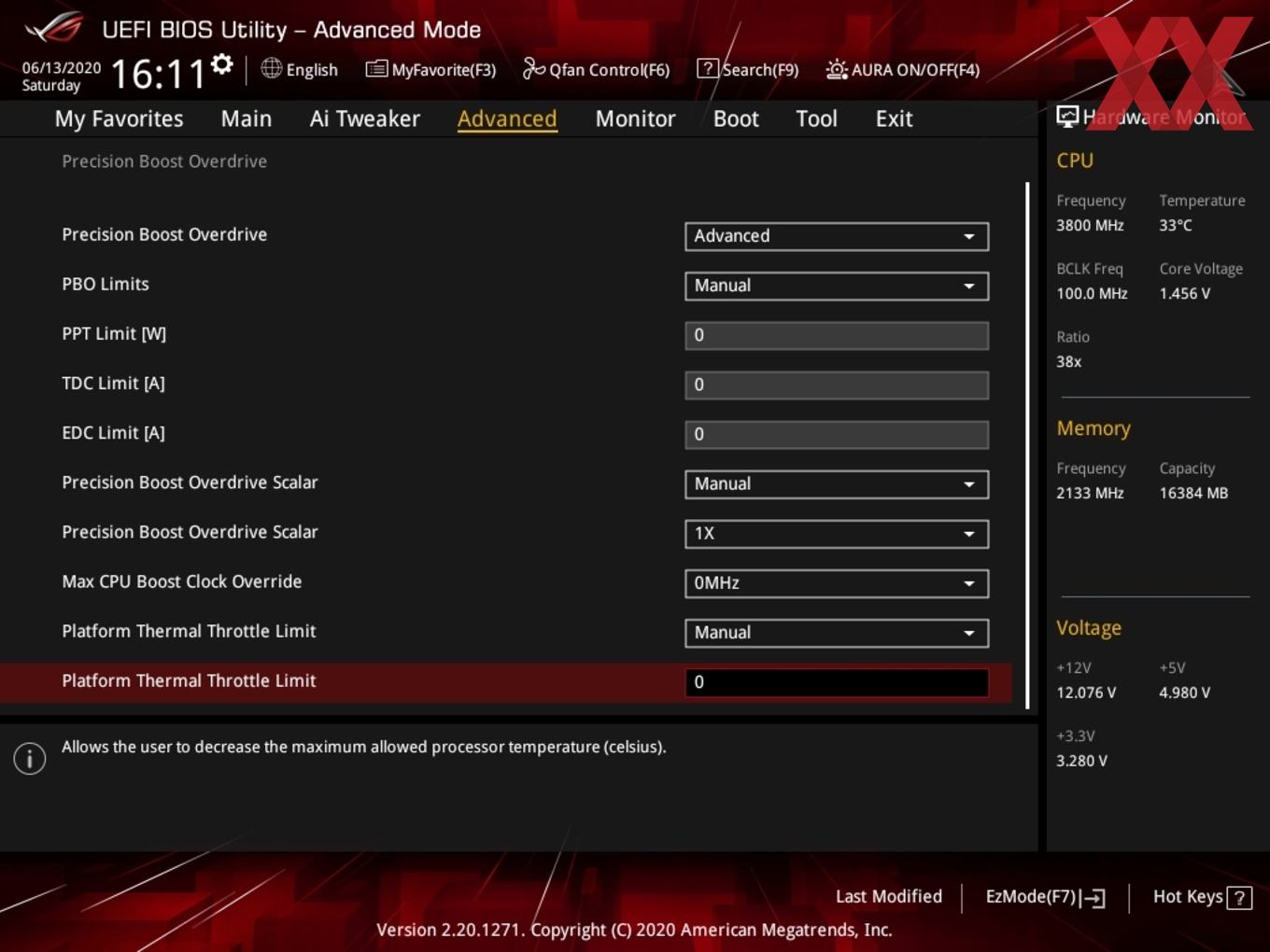Open the Hot Keys question mark box
Screen dimensions: 1270x952
click(1239, 898)
